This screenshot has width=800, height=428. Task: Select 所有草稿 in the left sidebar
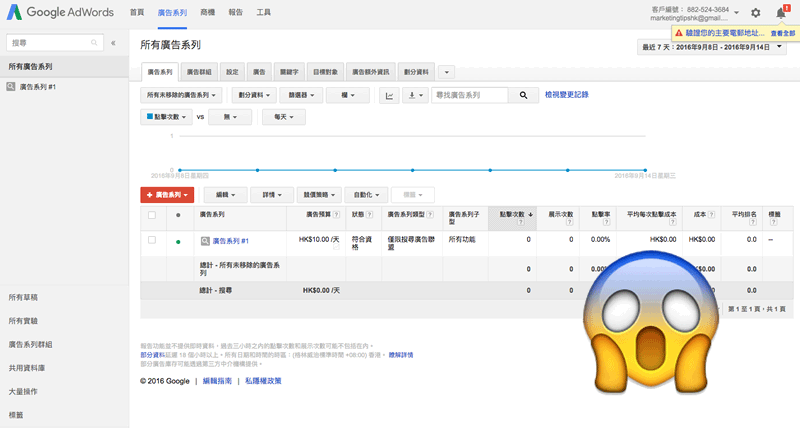[23, 297]
